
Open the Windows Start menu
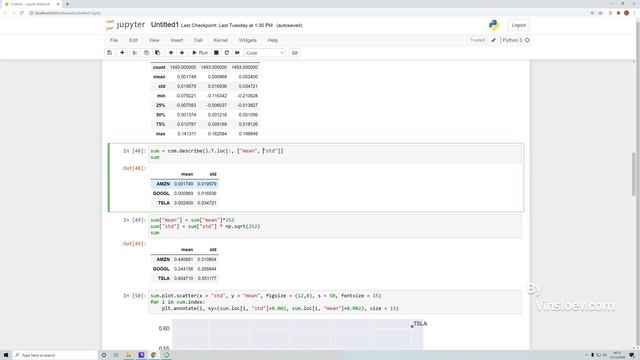[x=6, y=355]
